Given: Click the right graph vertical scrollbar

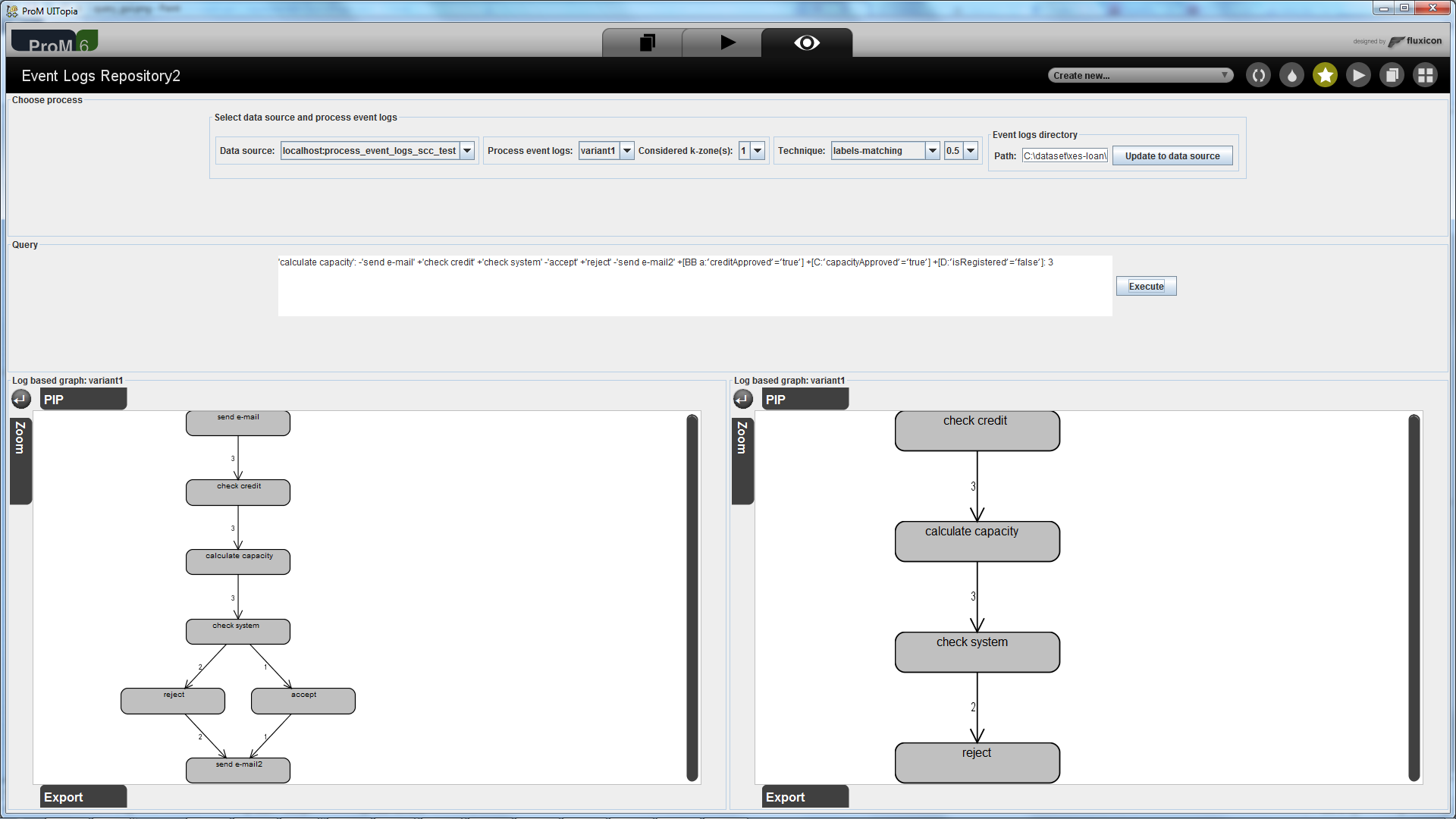Looking at the screenshot, I should point(1414,598).
